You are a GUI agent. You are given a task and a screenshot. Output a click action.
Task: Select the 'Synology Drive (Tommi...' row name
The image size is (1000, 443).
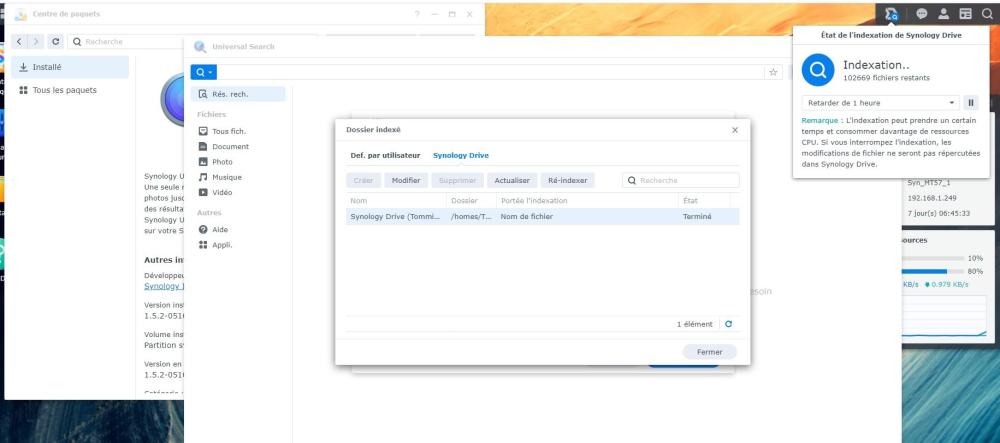pyautogui.click(x=395, y=217)
